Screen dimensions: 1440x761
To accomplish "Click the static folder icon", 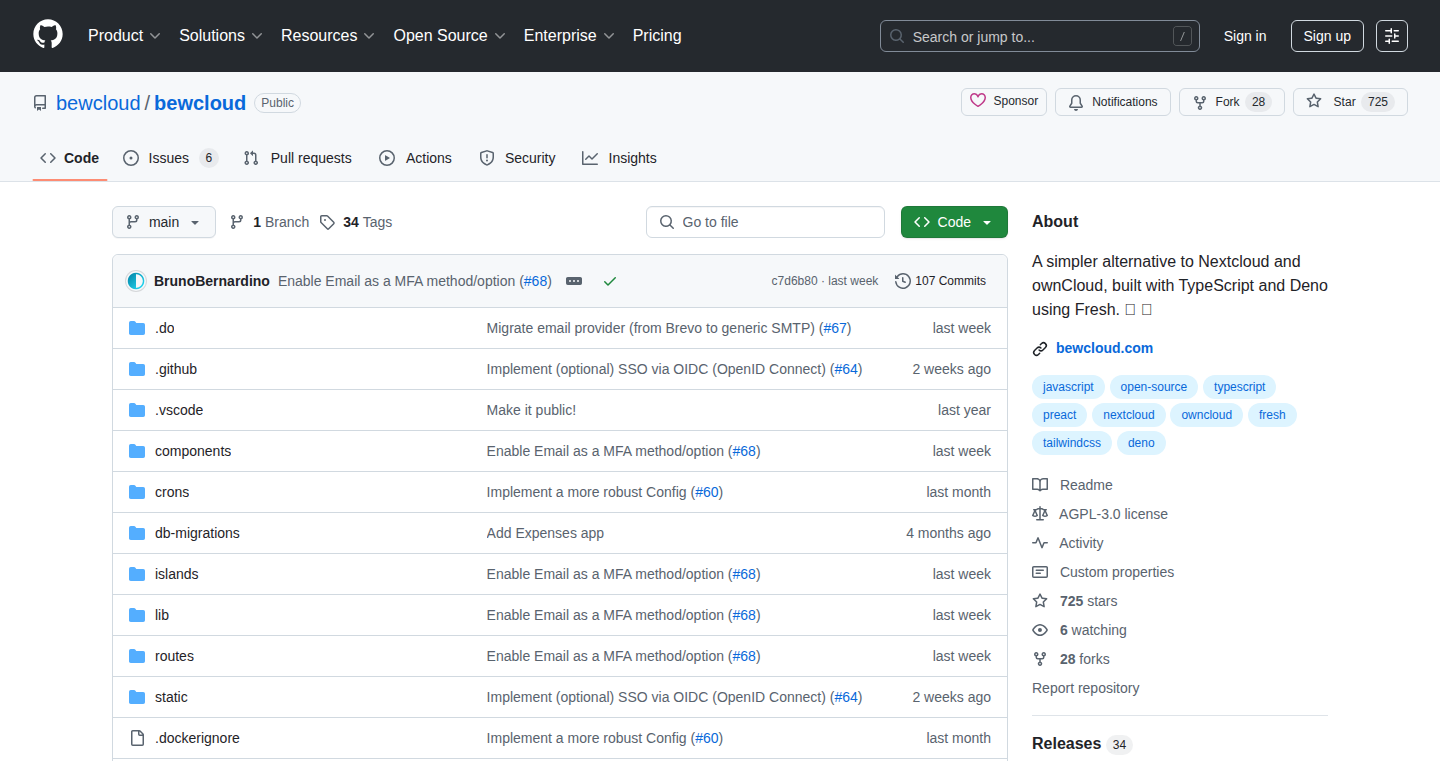I will pyautogui.click(x=137, y=697).
